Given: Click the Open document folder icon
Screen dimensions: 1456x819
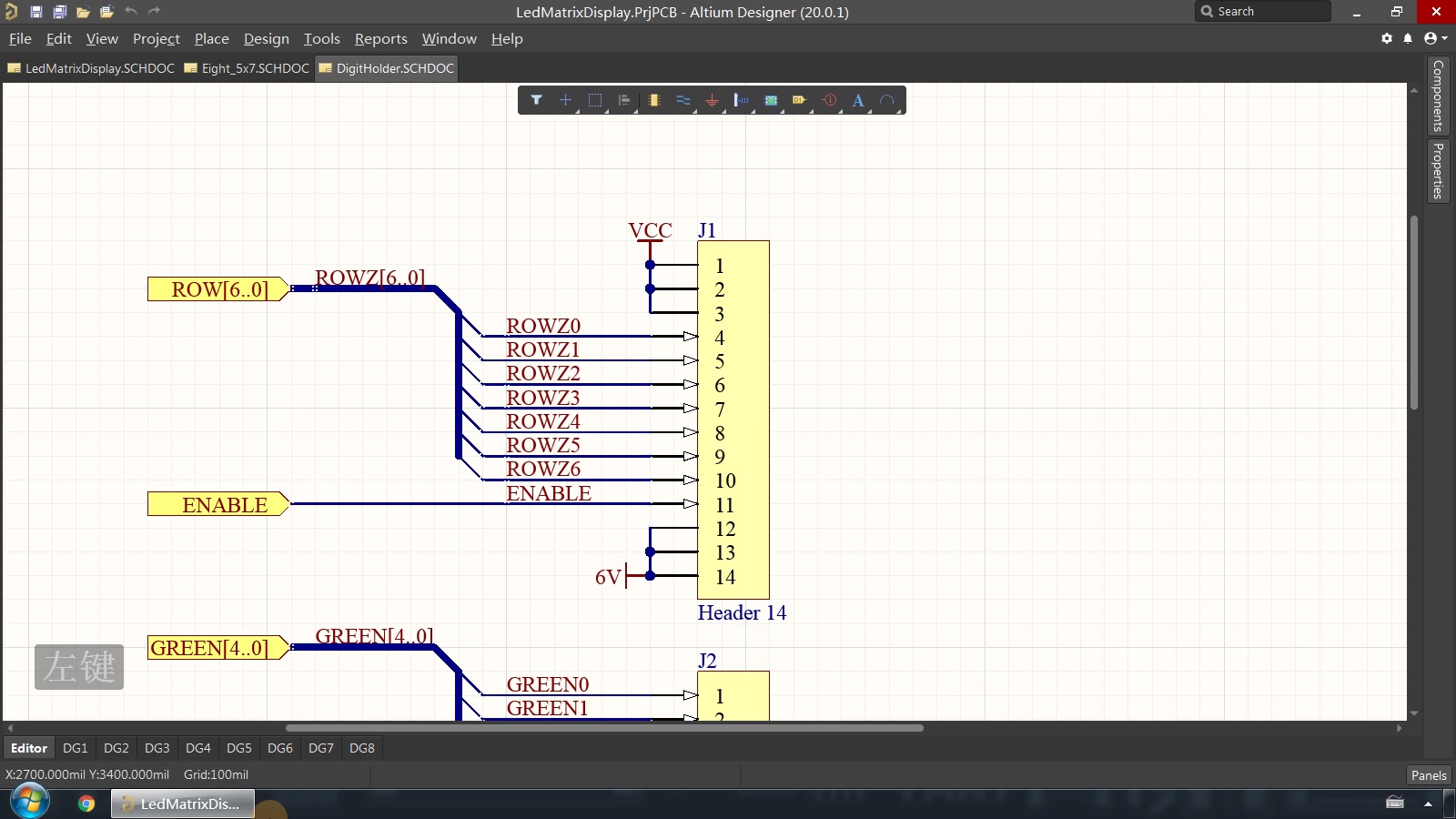Looking at the screenshot, I should (83, 12).
